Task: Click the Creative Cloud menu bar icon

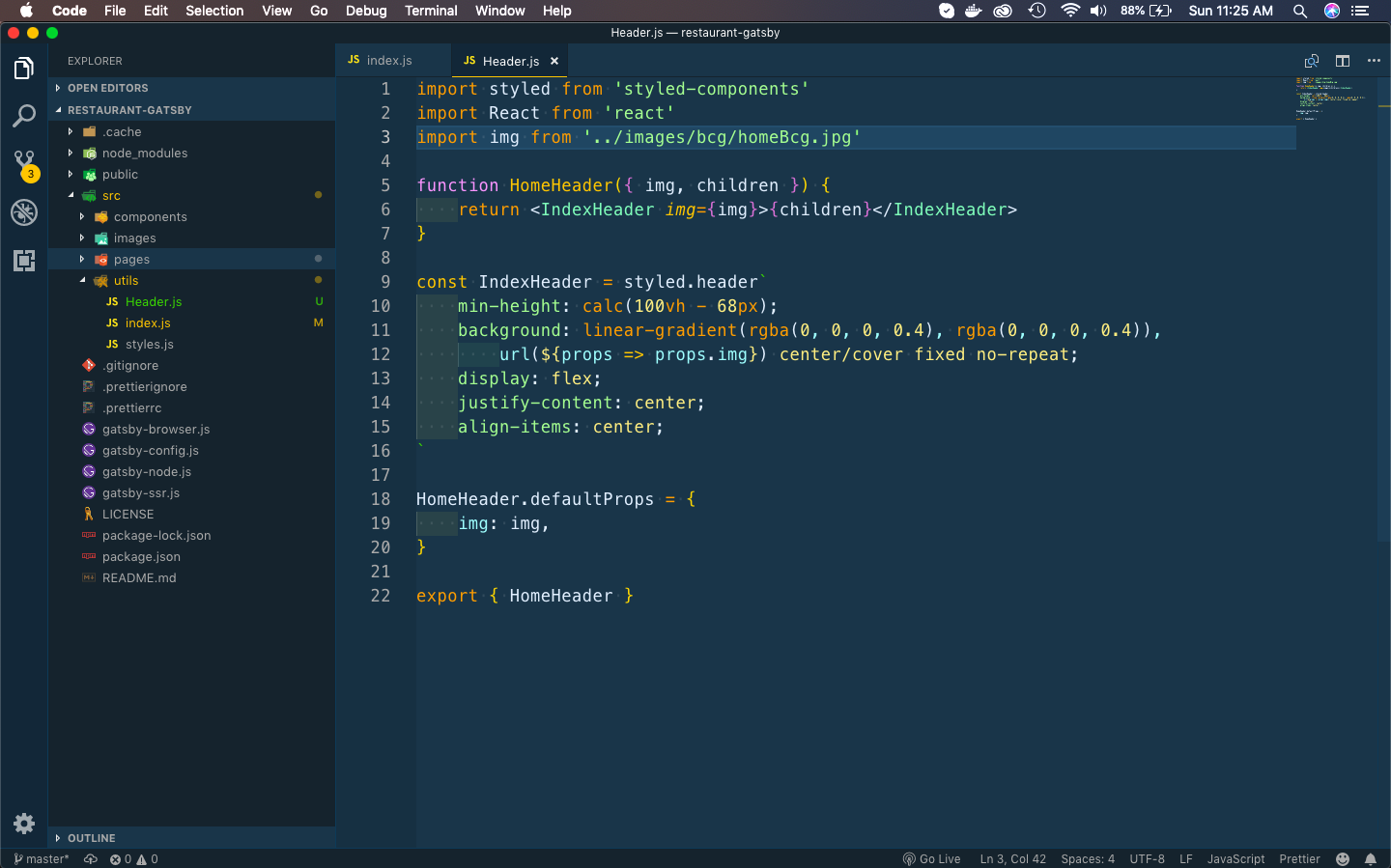Action: (1003, 11)
